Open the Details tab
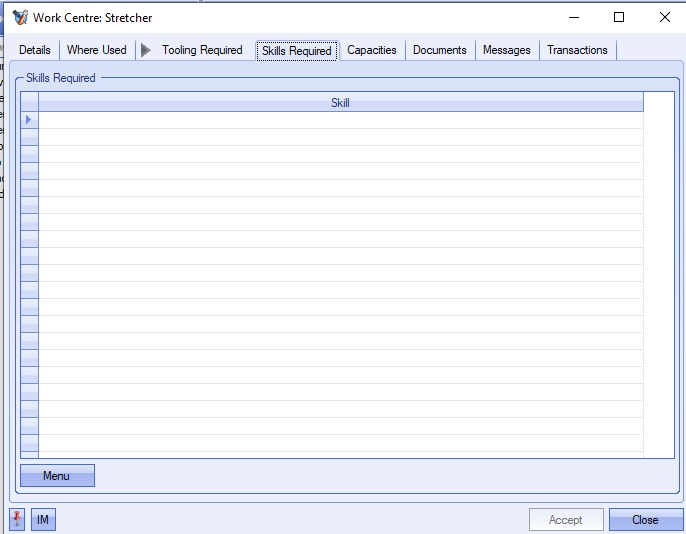Image resolution: width=686 pixels, height=534 pixels. click(x=35, y=50)
